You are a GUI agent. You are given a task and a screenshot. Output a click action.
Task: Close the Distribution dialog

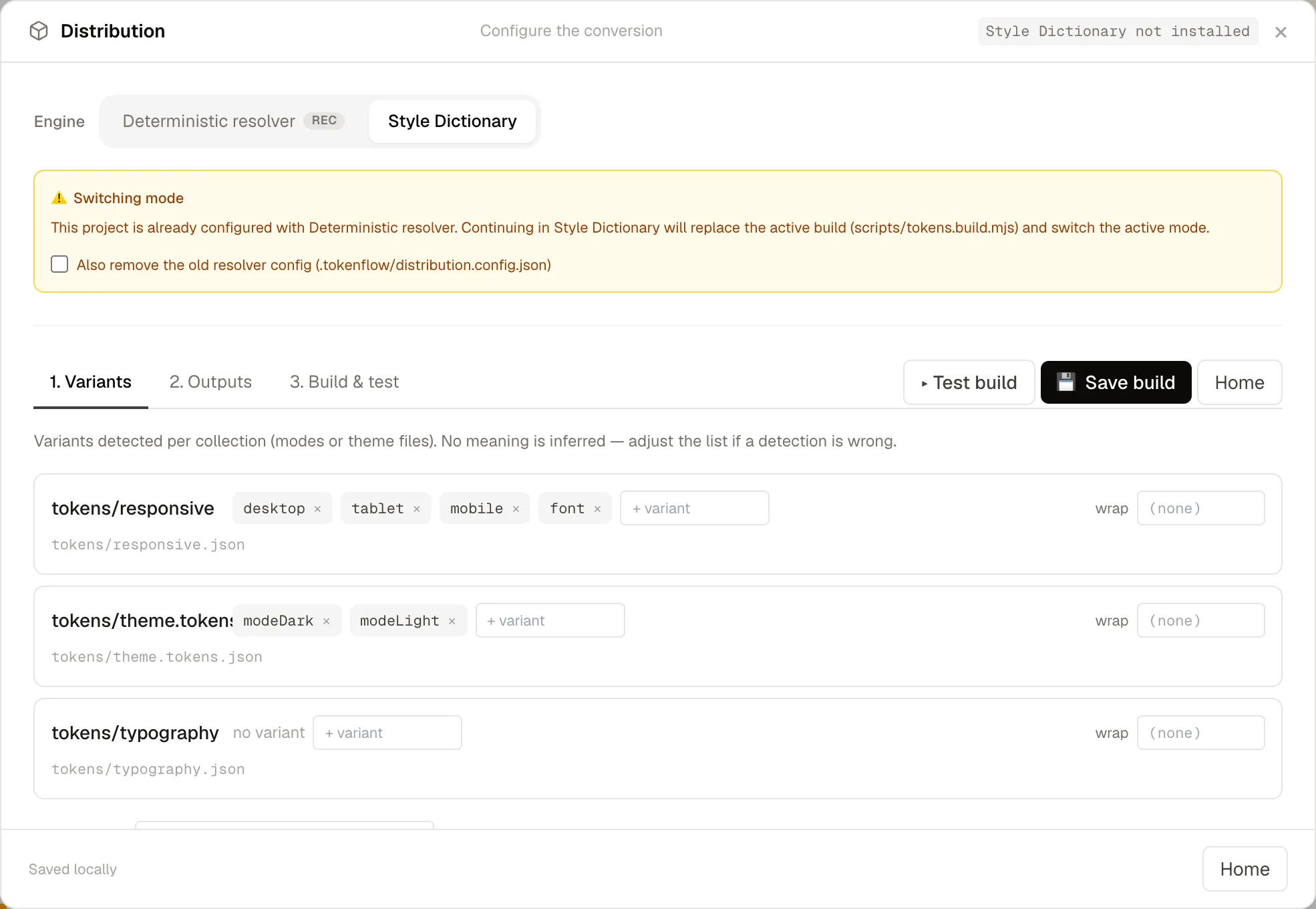tap(1281, 32)
